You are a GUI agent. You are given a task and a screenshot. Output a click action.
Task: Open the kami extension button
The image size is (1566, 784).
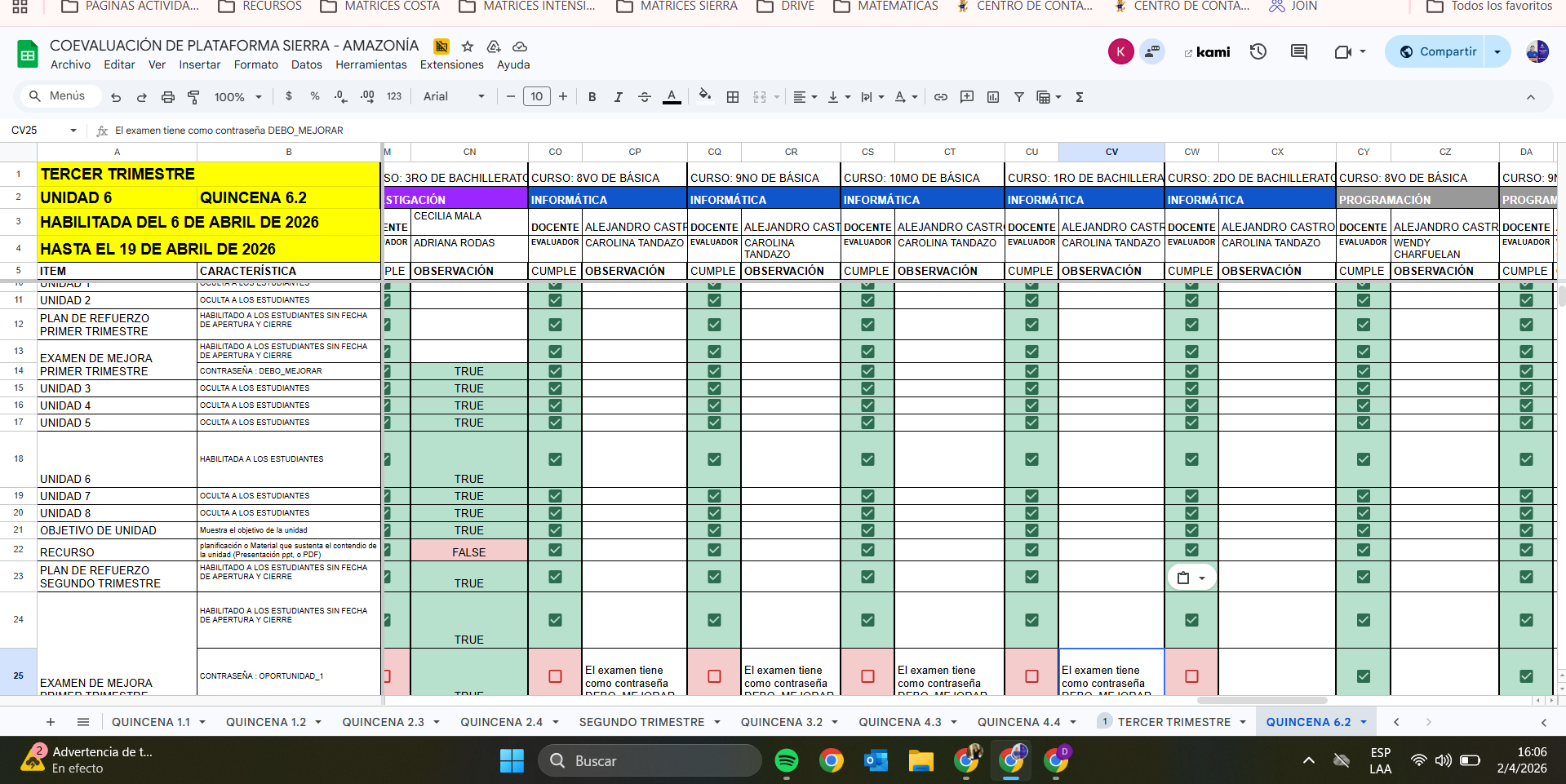(x=1207, y=52)
